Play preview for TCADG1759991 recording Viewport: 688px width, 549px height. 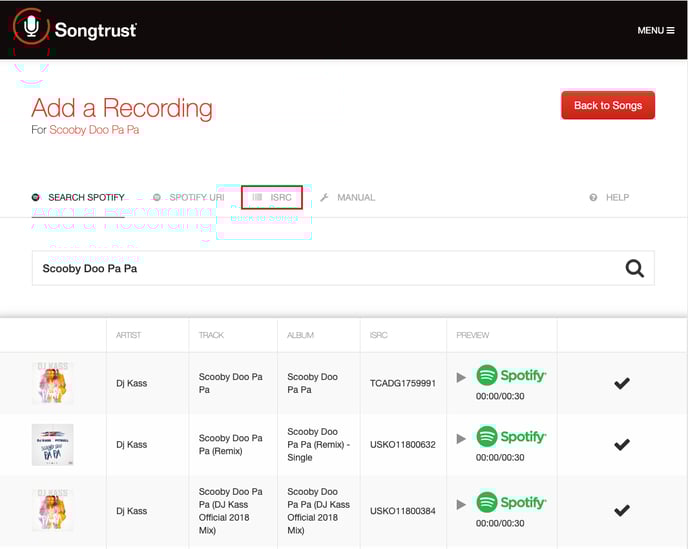[461, 377]
